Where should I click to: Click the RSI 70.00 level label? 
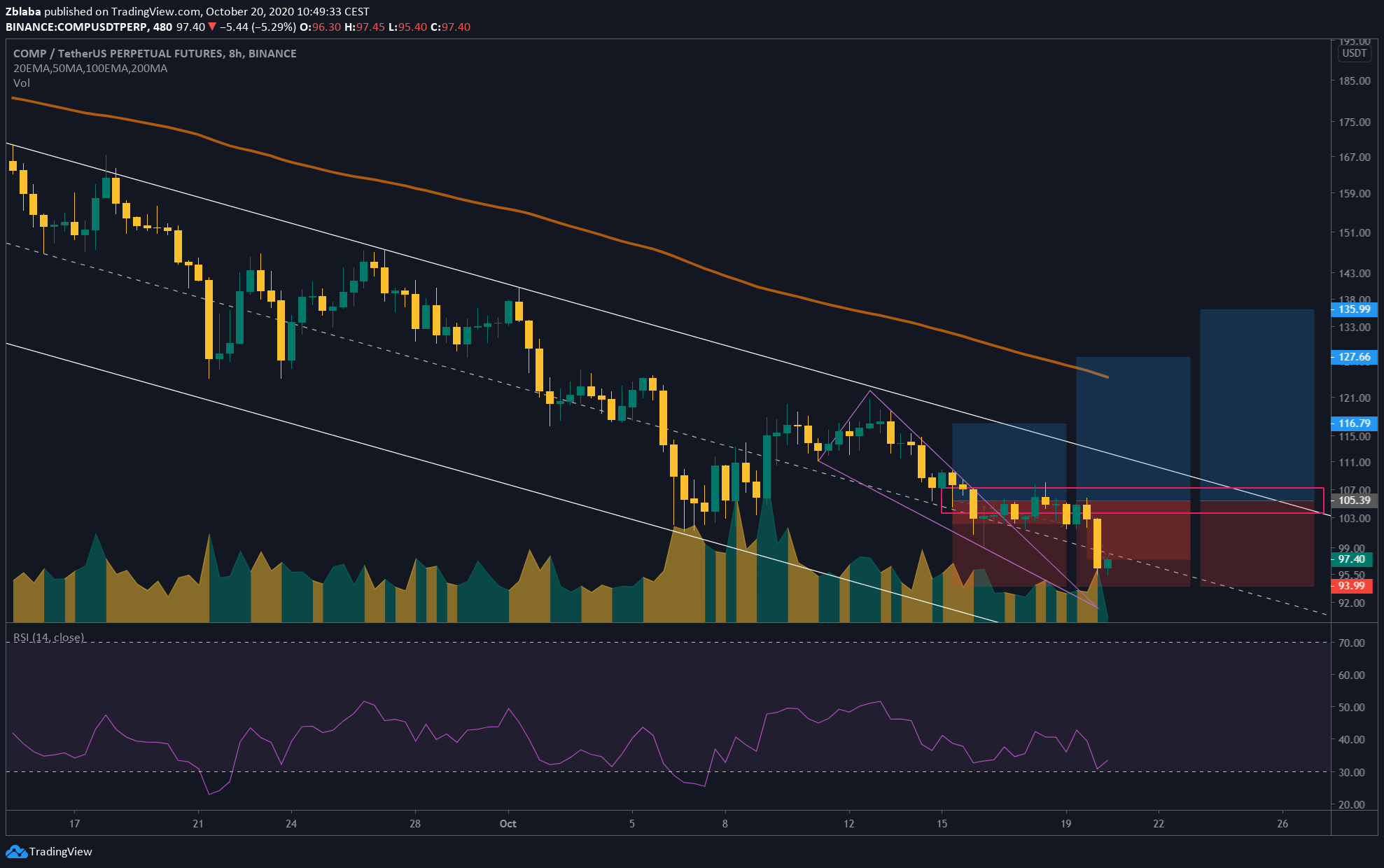(1351, 643)
